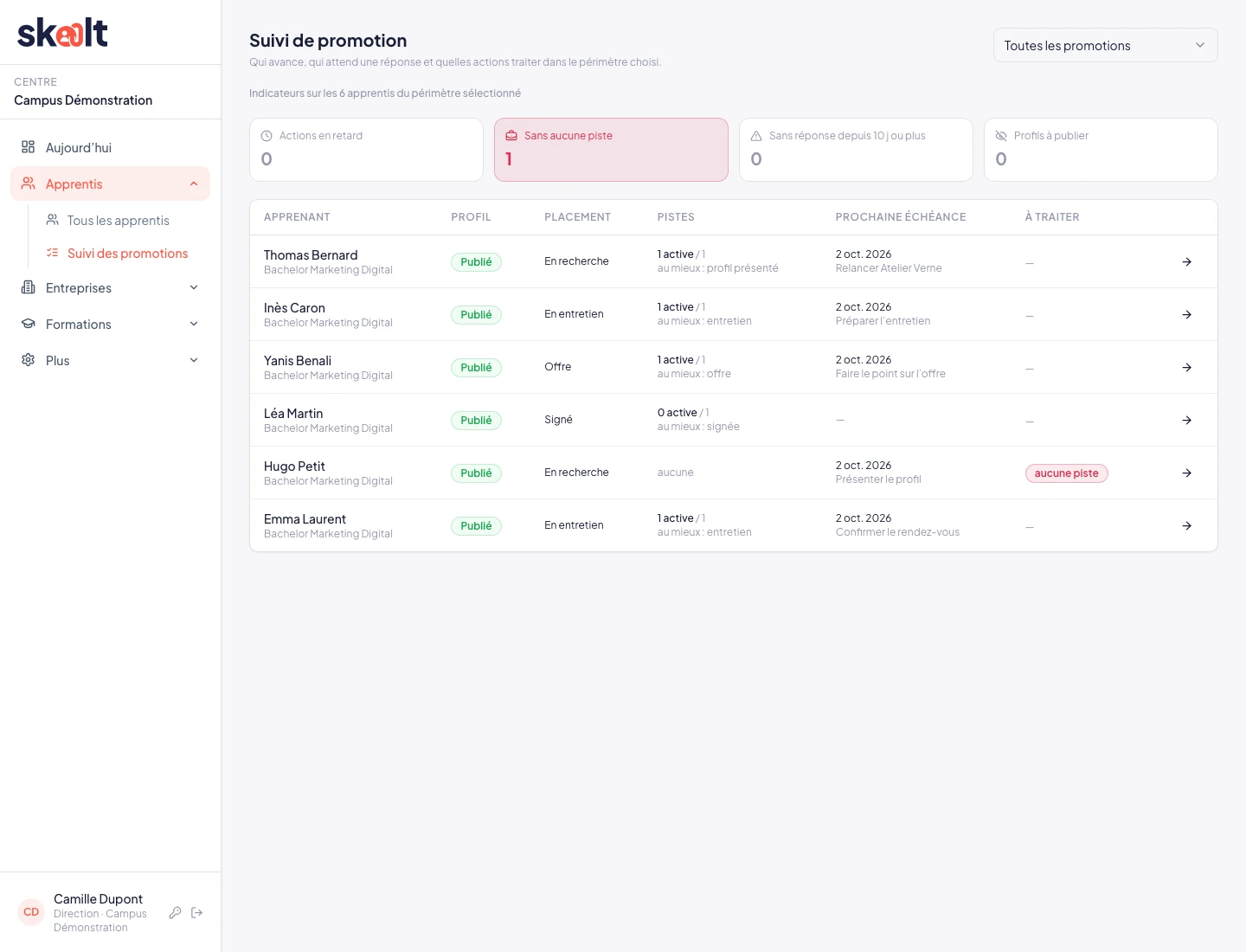
Task: Click Campus Démonstration centre name
Action: click(x=83, y=100)
